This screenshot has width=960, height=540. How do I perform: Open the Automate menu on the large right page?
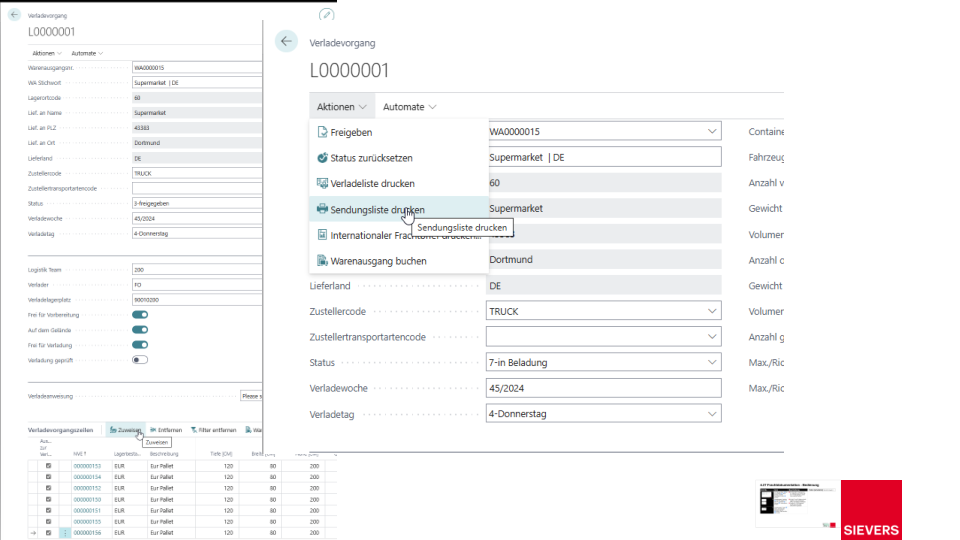(x=409, y=107)
